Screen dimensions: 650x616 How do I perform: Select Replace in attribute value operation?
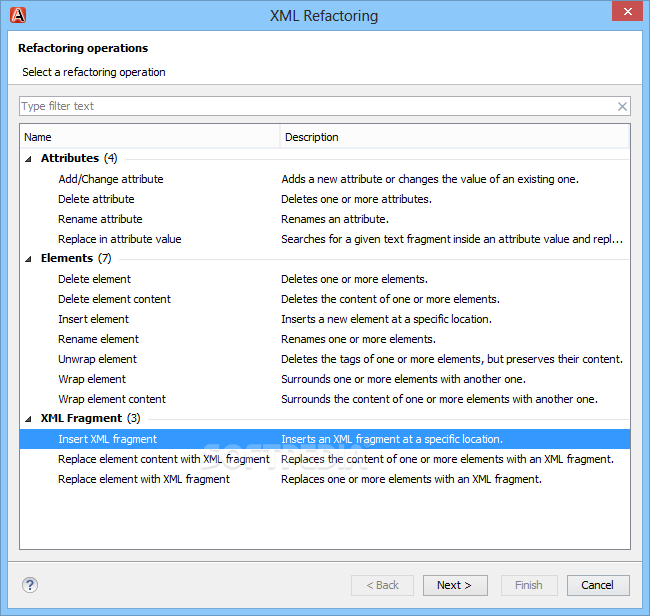(x=119, y=239)
